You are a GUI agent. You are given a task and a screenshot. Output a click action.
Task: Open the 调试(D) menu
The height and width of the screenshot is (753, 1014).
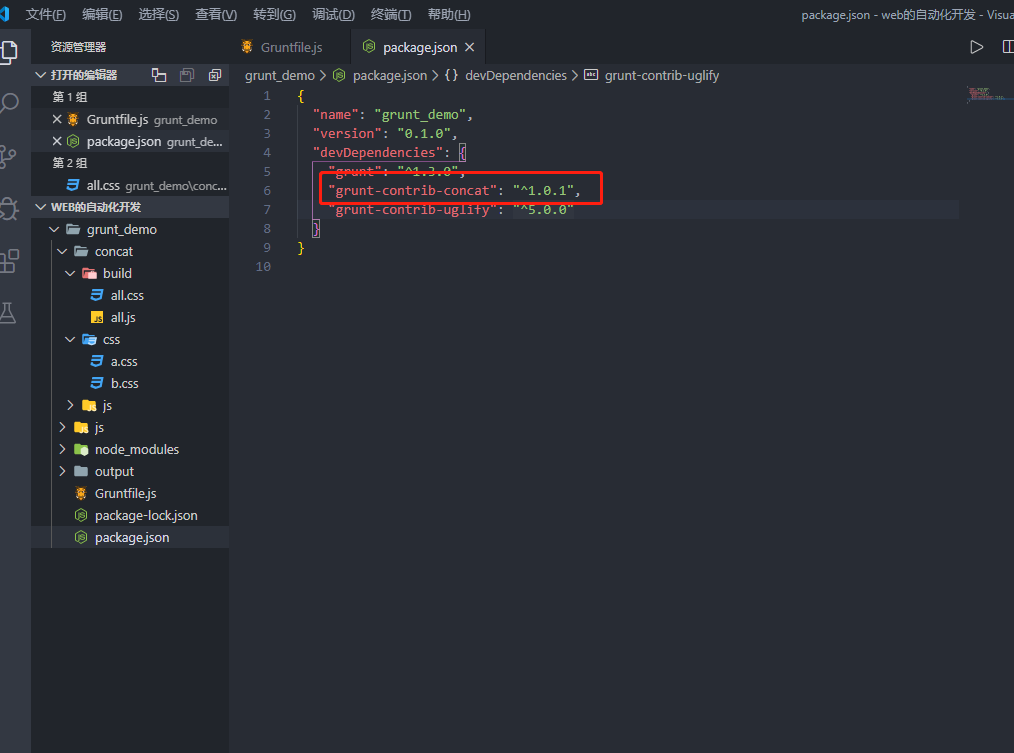pyautogui.click(x=333, y=14)
